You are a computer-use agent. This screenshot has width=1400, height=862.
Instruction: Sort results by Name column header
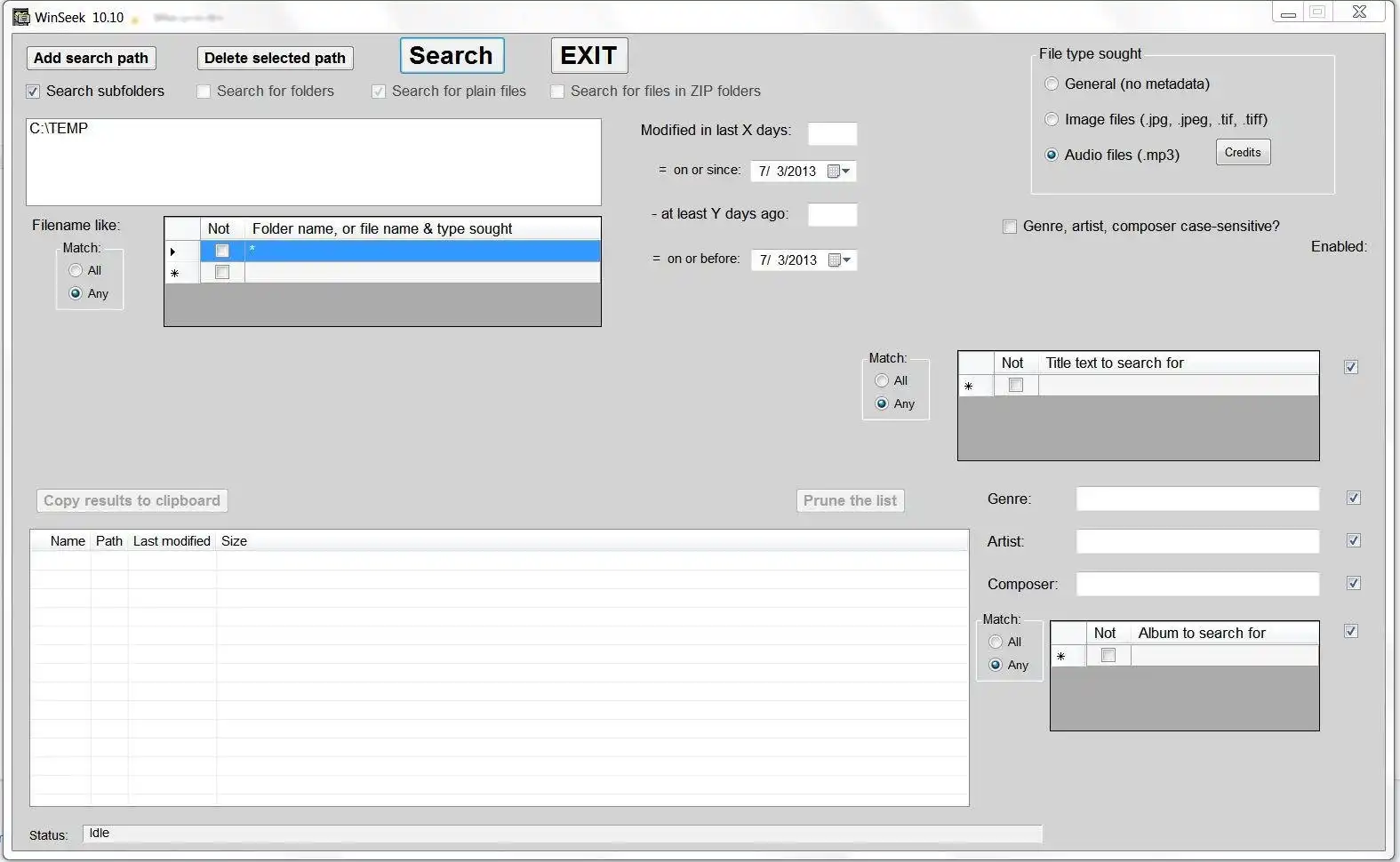[x=68, y=541]
